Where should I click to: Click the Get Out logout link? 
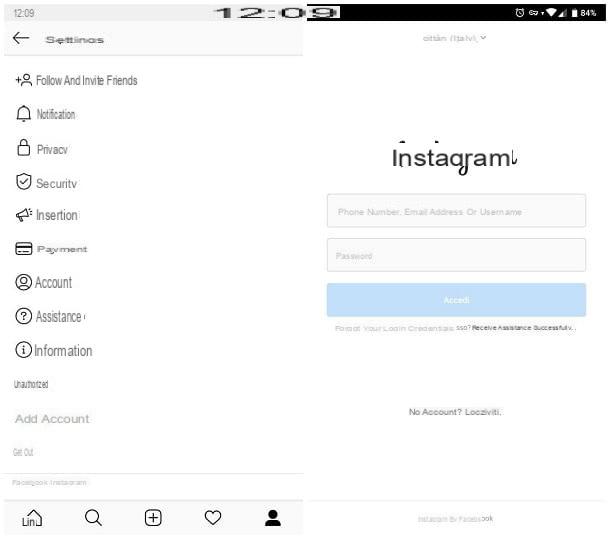(23, 452)
